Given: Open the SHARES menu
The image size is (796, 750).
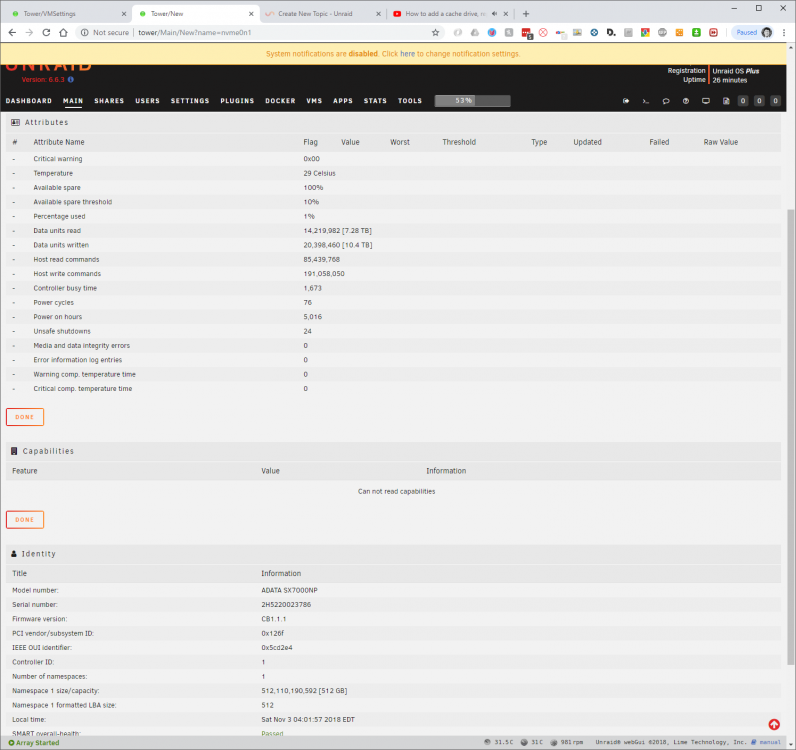Looking at the screenshot, I should click(x=109, y=101).
